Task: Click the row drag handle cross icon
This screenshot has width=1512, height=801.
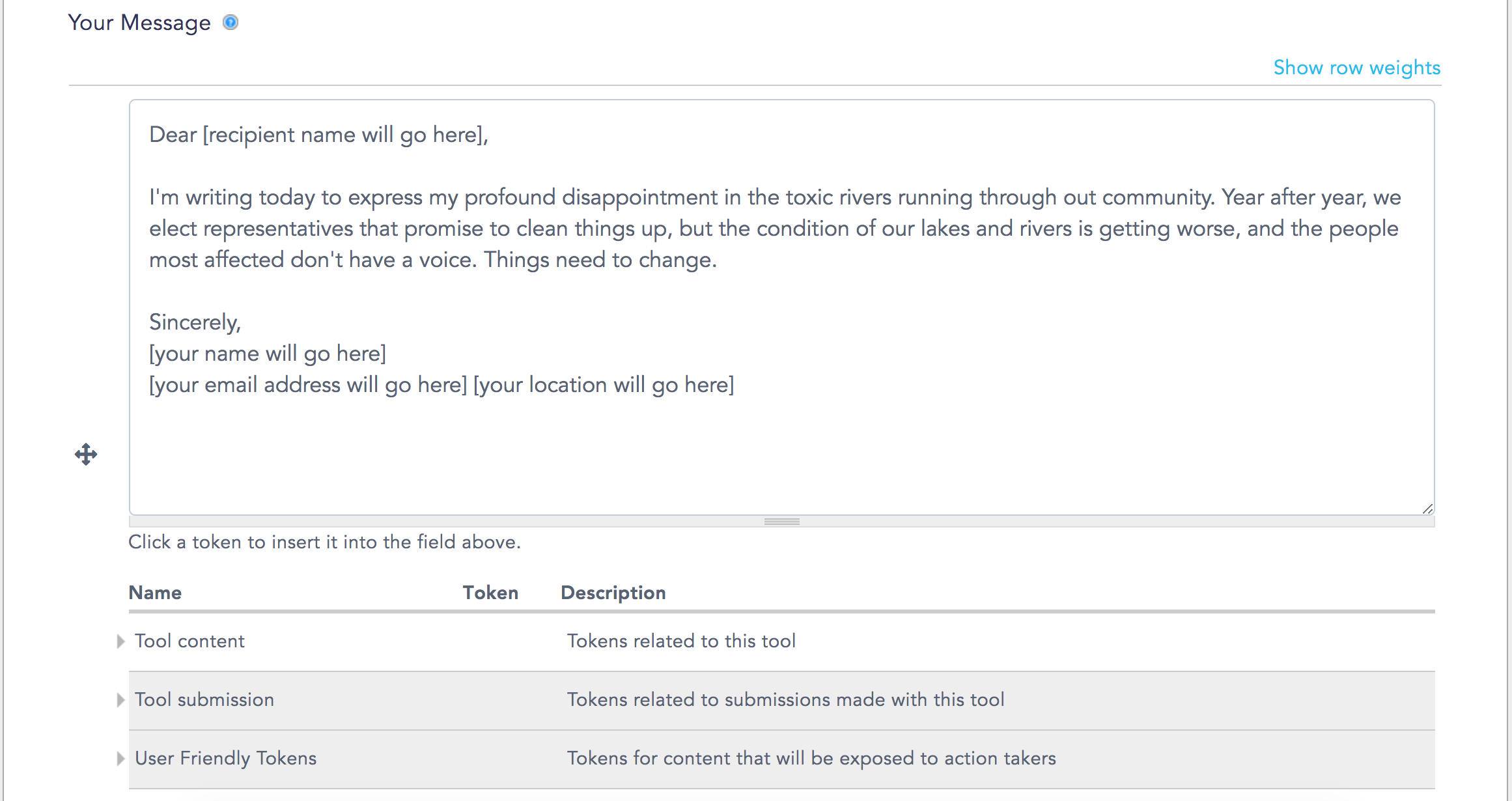Action: [x=86, y=454]
